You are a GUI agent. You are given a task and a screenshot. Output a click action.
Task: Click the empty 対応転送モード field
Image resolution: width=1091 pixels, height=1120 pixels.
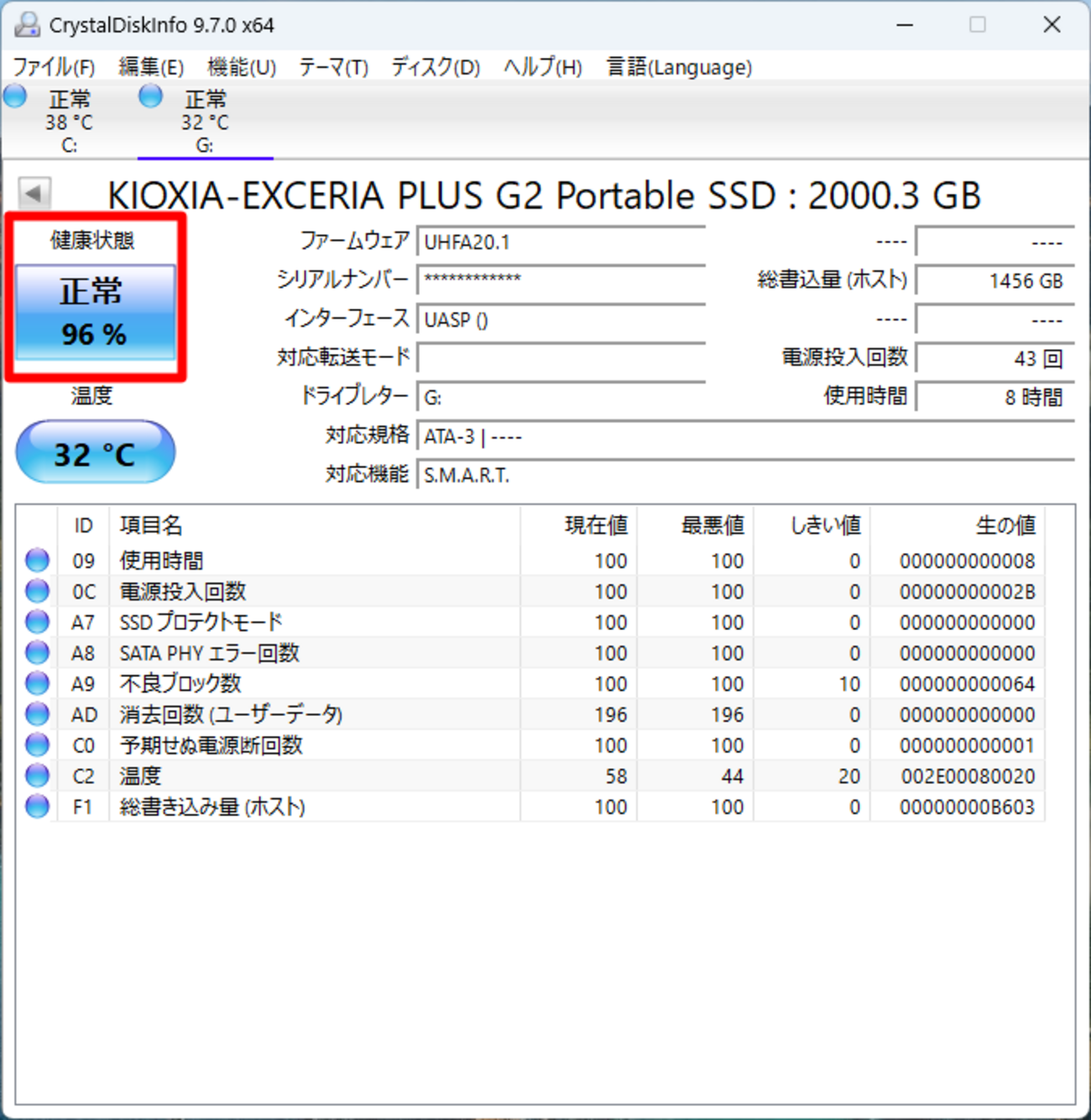(x=561, y=358)
